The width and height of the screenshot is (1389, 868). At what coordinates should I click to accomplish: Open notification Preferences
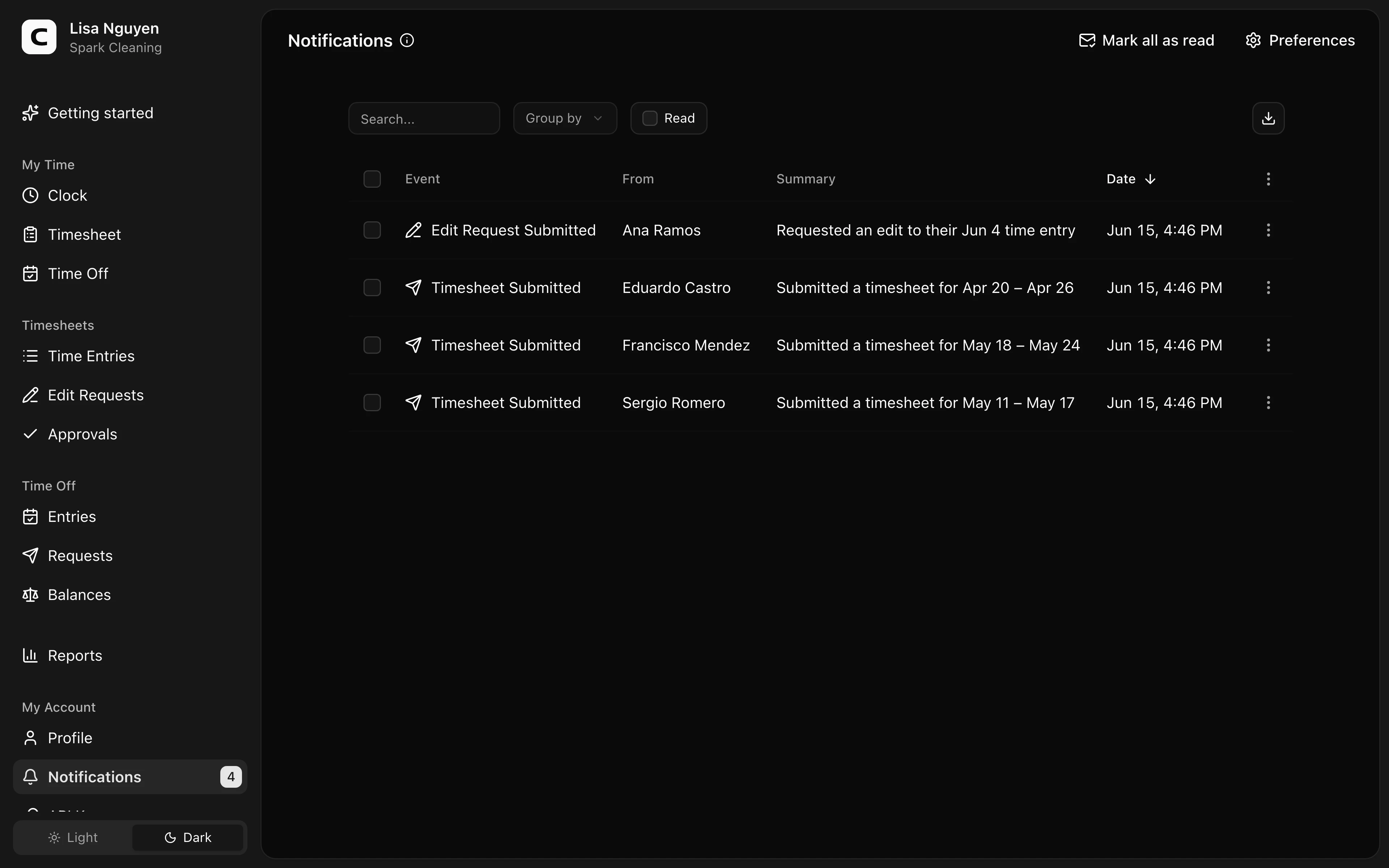[1300, 40]
